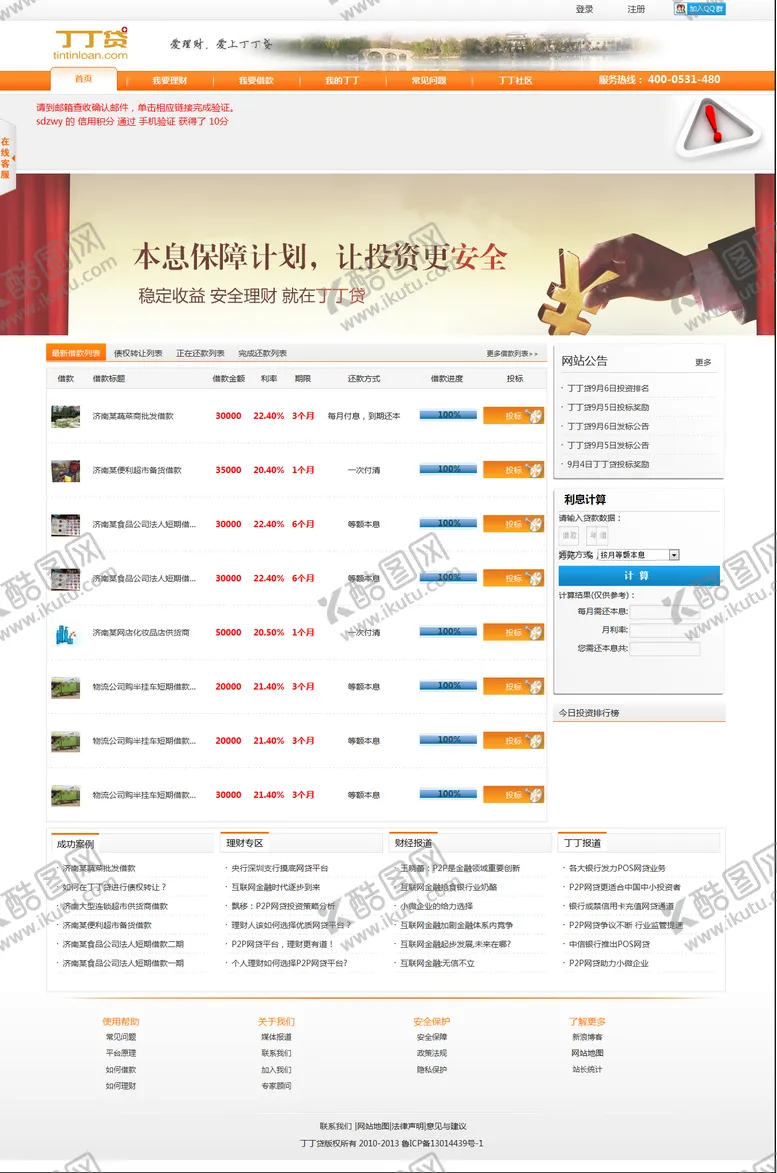Switch to 债权转让列表 tab
This screenshot has height=1173, width=777.
[138, 353]
